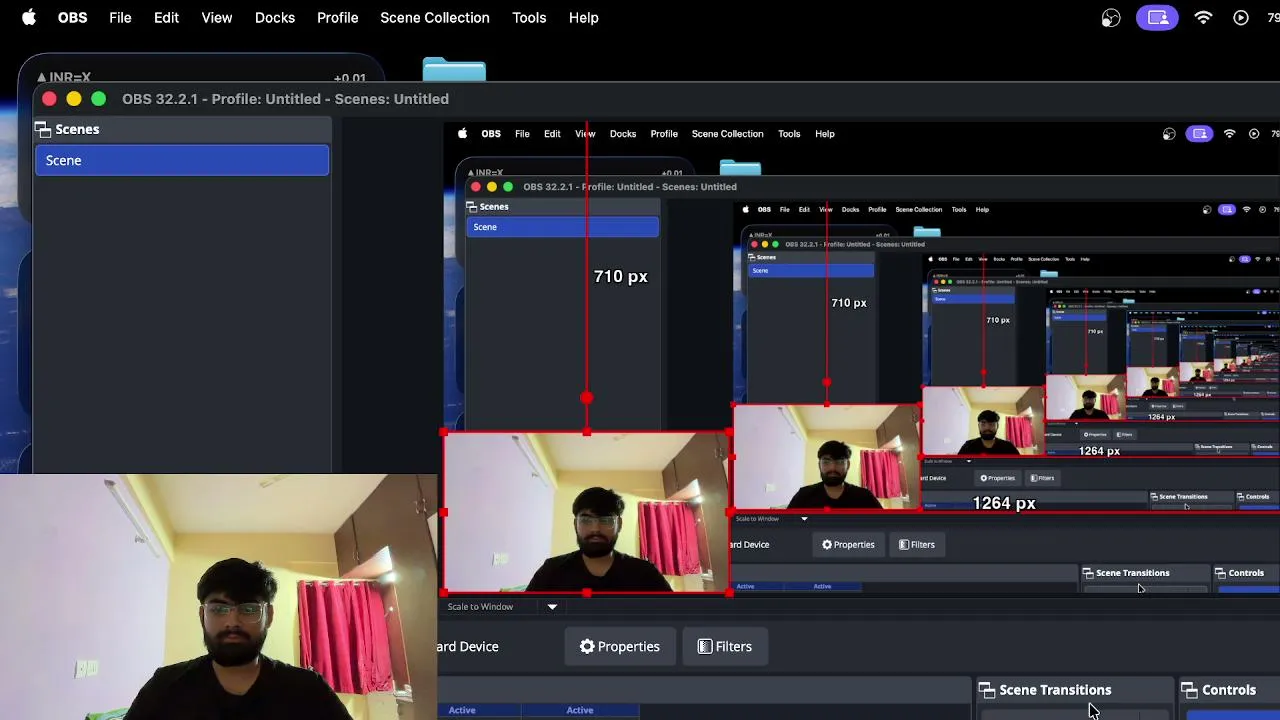Open the Profile menu
Image resolution: width=1280 pixels, height=720 pixels.
coord(338,17)
